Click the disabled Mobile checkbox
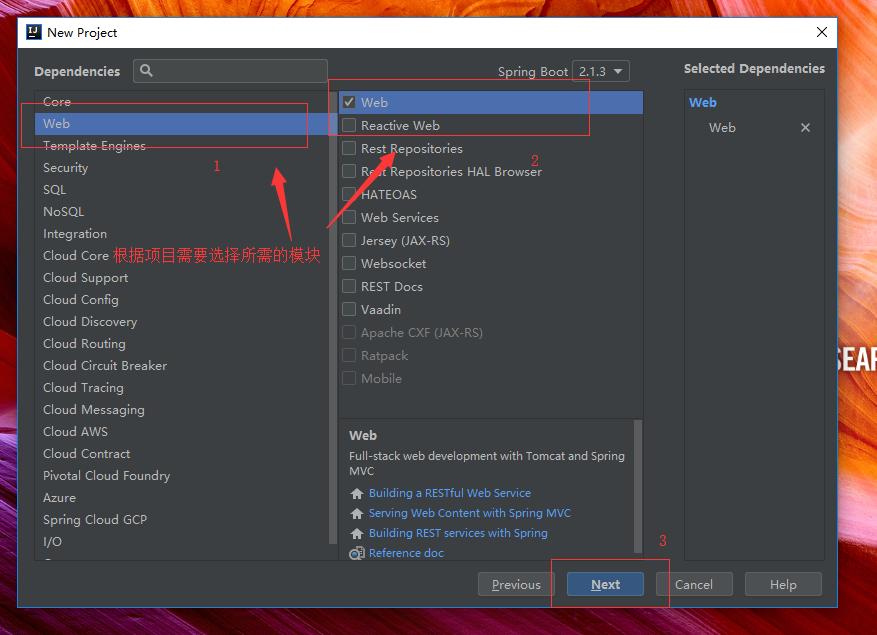 (349, 378)
